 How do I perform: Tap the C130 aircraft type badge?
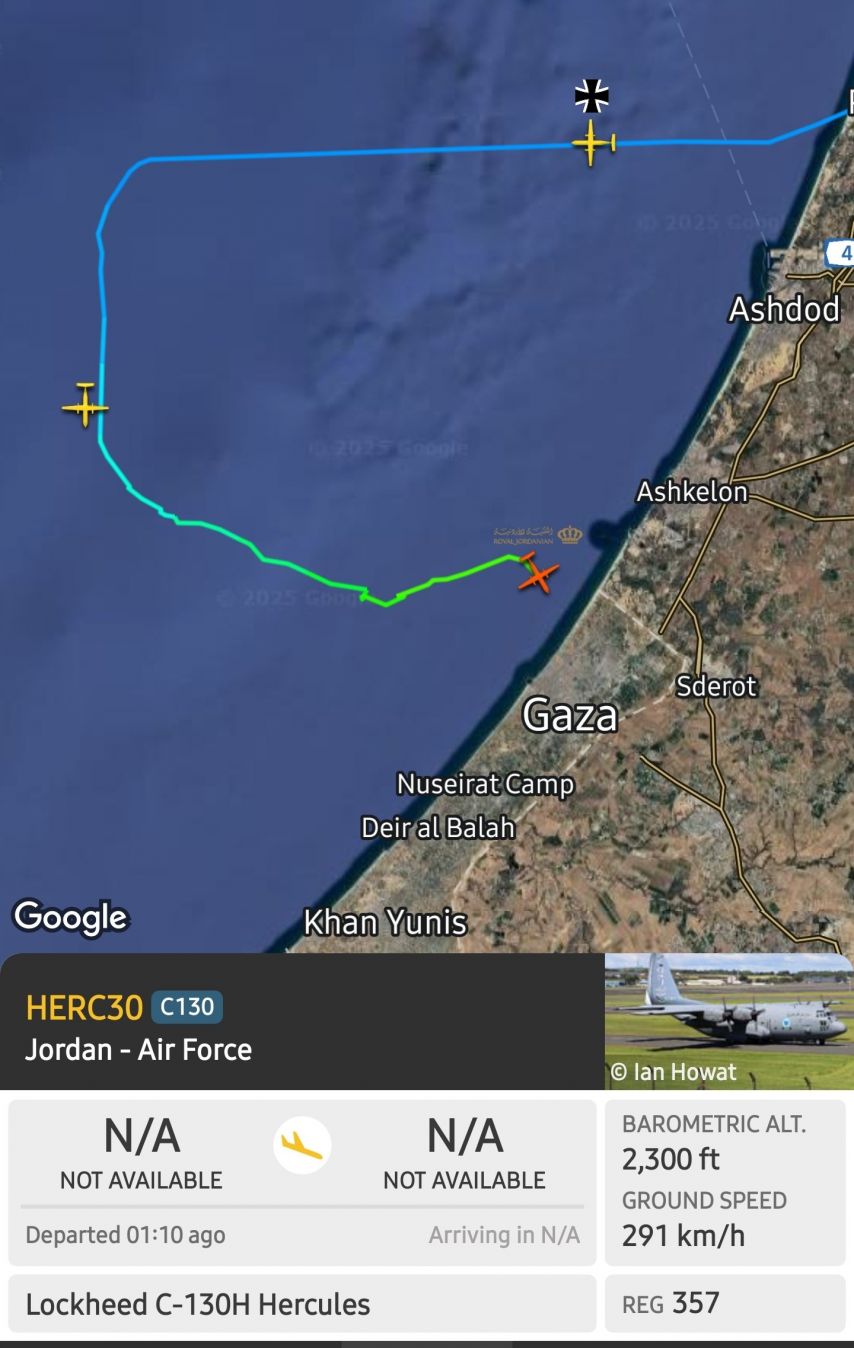click(x=187, y=1007)
